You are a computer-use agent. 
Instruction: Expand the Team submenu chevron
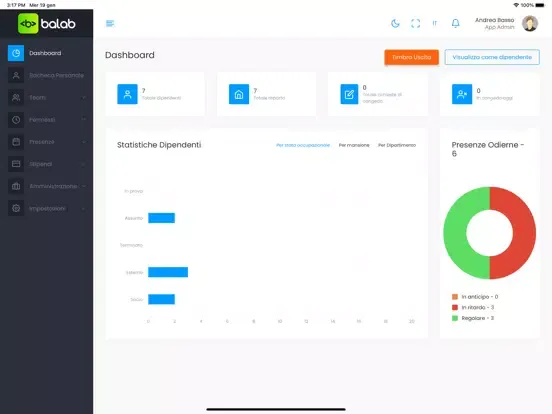(x=83, y=98)
